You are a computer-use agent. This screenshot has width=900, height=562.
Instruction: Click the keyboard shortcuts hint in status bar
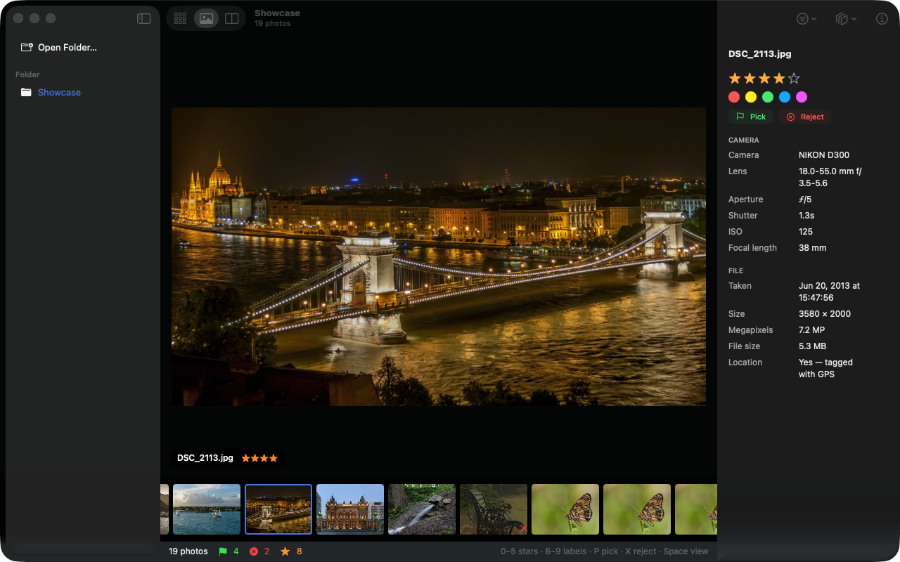pyautogui.click(x=604, y=551)
